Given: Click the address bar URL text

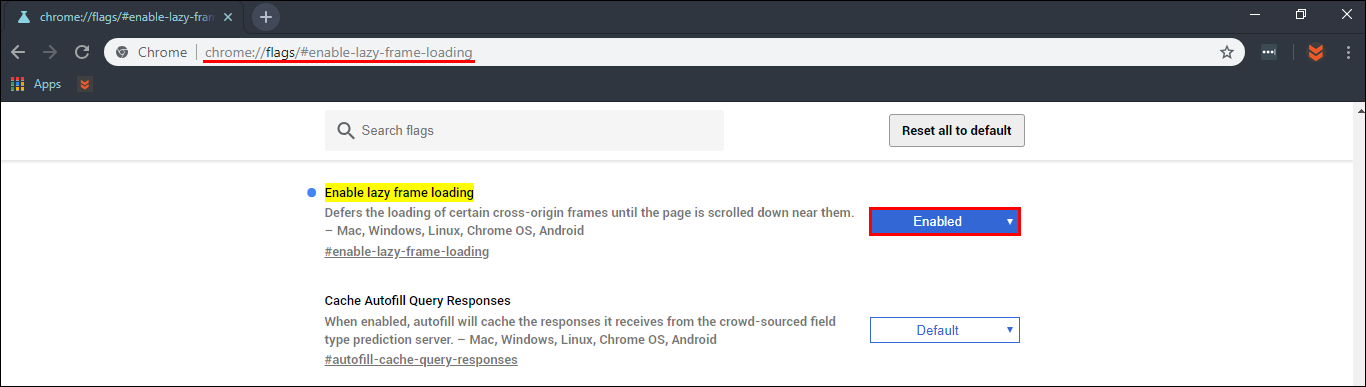Looking at the screenshot, I should (339, 52).
